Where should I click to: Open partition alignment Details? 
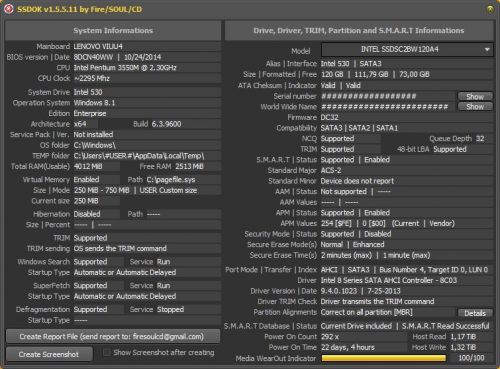(475, 313)
